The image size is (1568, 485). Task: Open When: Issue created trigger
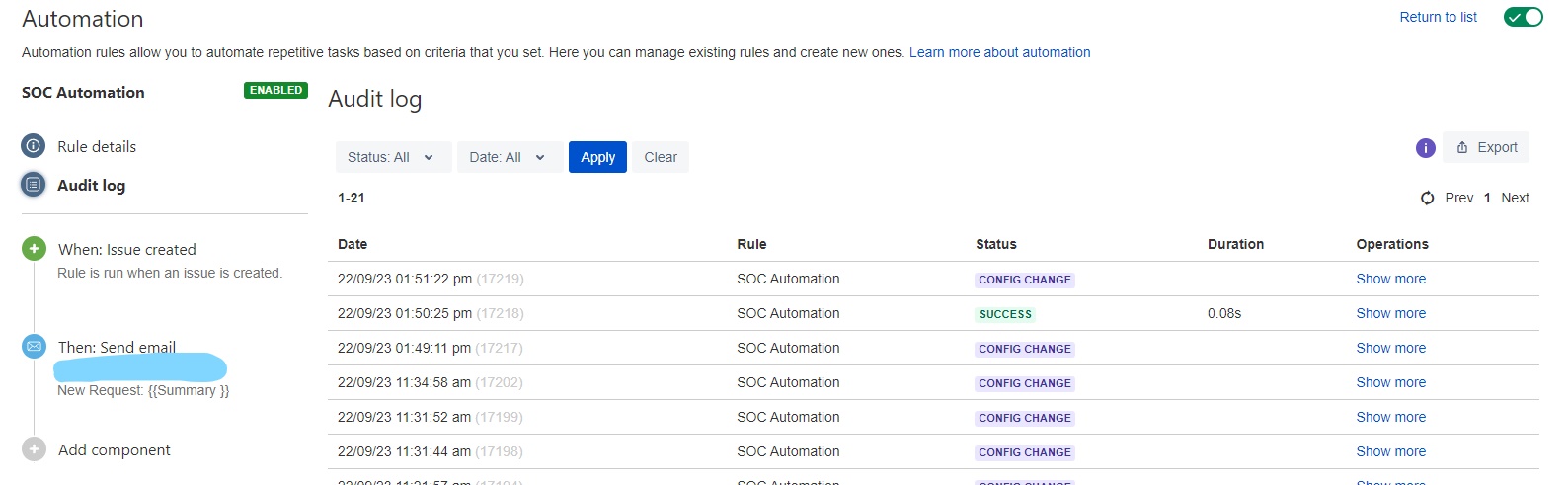pos(126,250)
